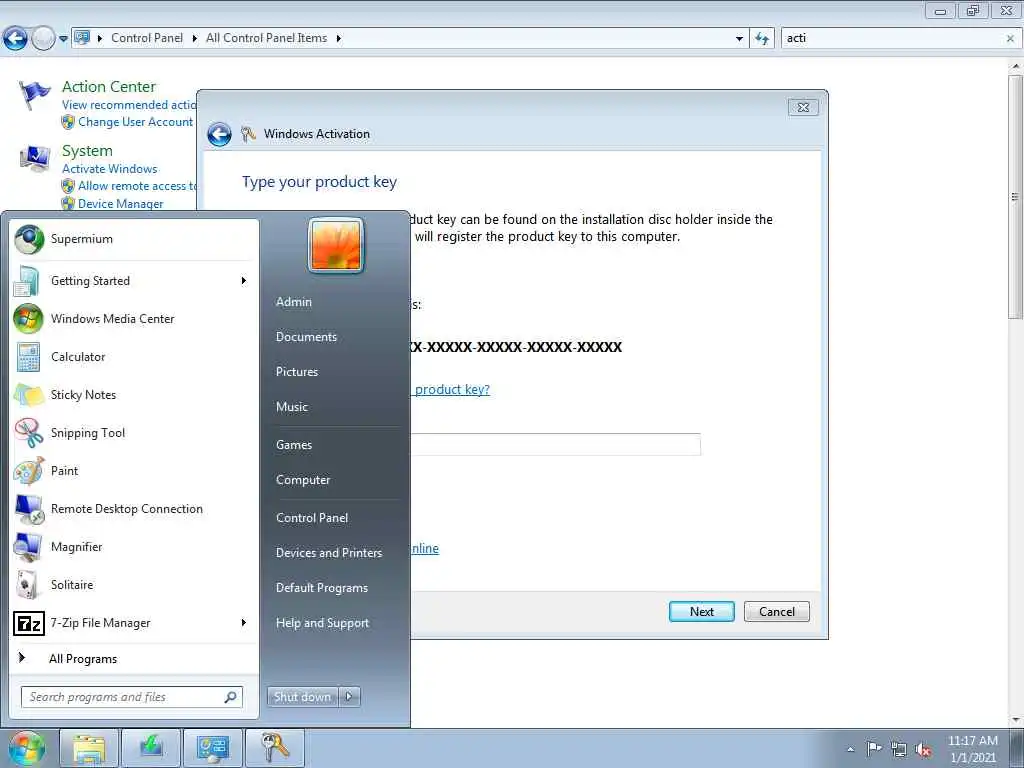
Task: Clear the Control Panel search text
Action: tap(1010, 39)
